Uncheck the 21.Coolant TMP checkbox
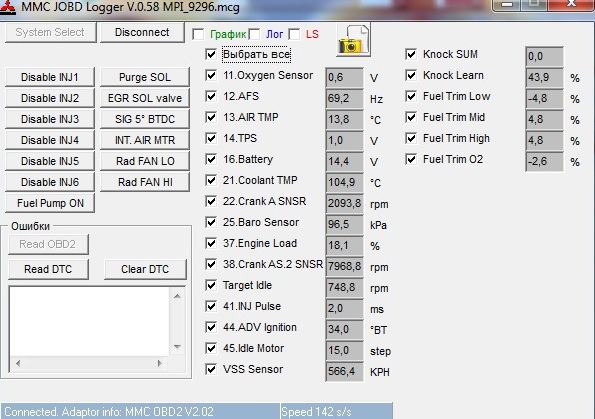Viewport: 595px width, 419px height. pyautogui.click(x=211, y=180)
